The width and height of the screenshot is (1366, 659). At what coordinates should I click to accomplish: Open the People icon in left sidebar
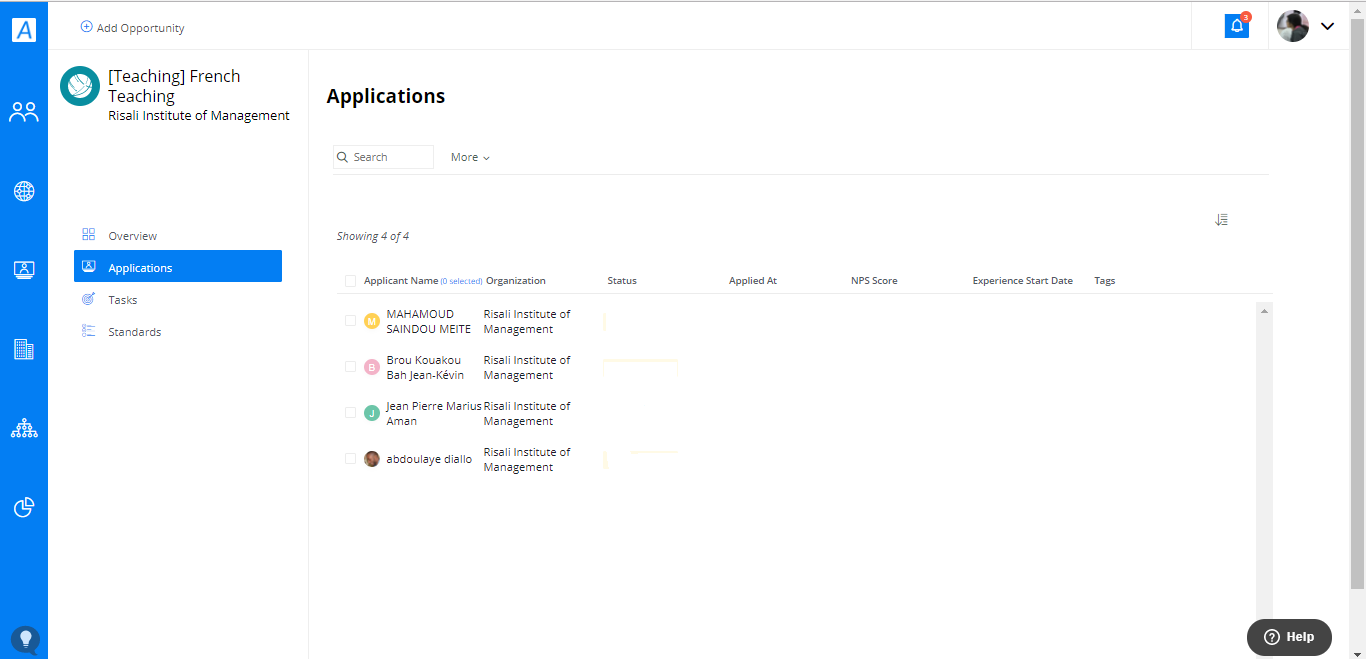[24, 112]
